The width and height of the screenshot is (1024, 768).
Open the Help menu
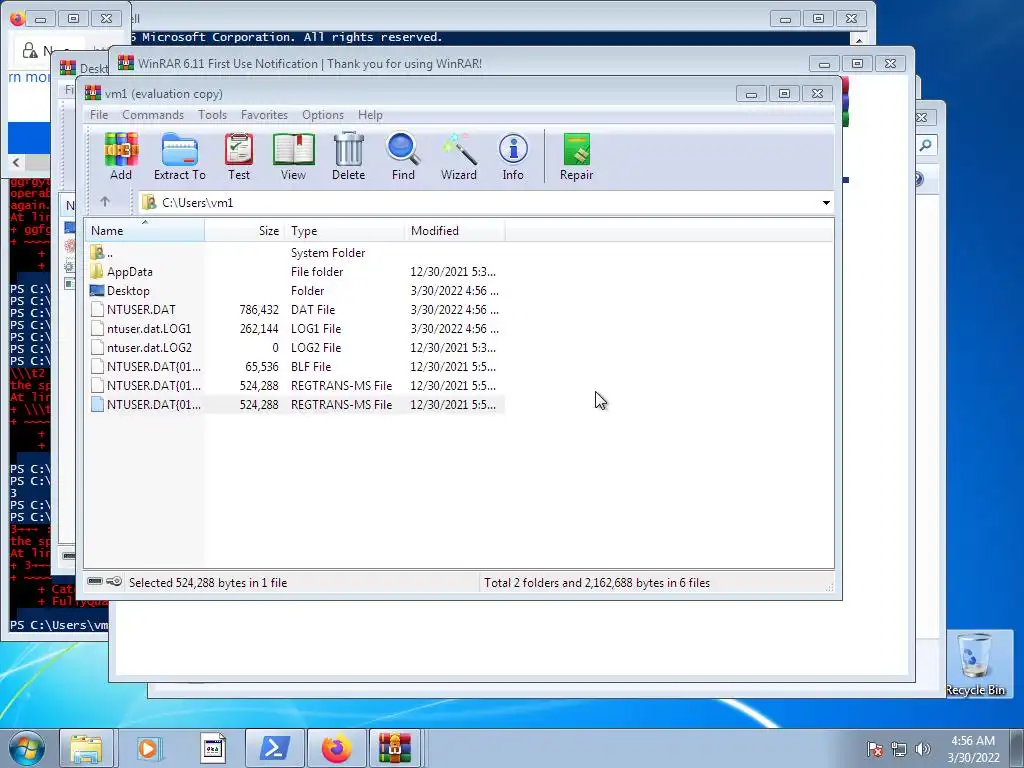tap(370, 114)
